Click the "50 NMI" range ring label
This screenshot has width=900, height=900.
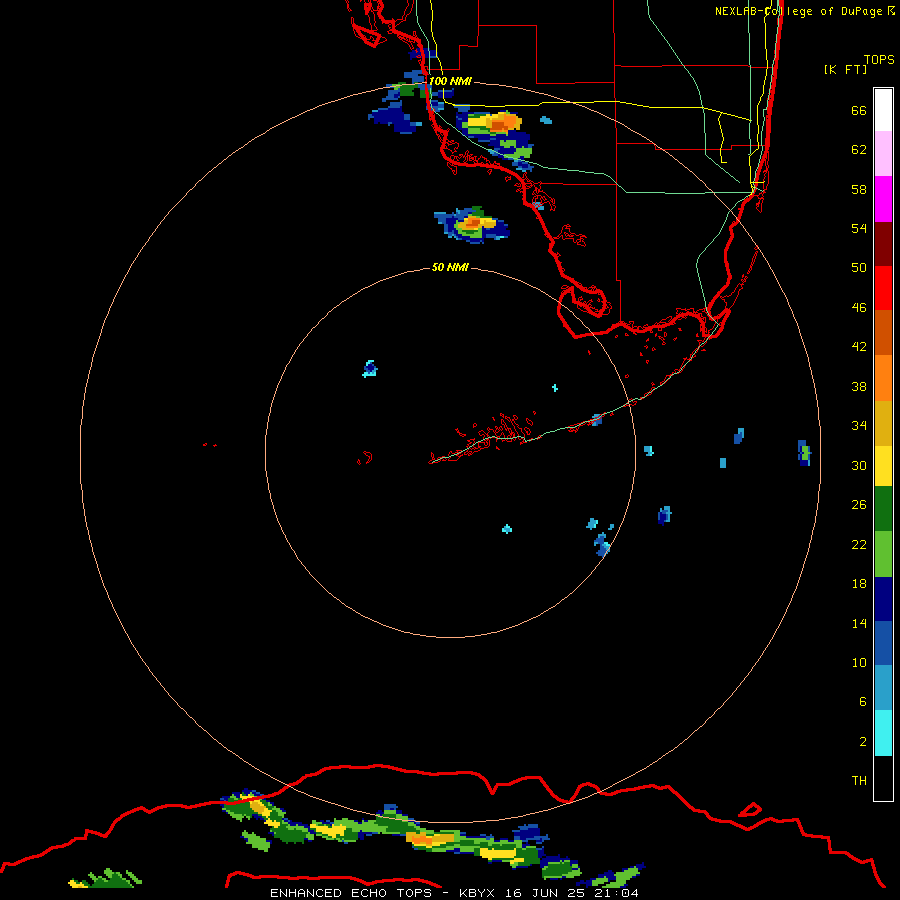coord(450,267)
